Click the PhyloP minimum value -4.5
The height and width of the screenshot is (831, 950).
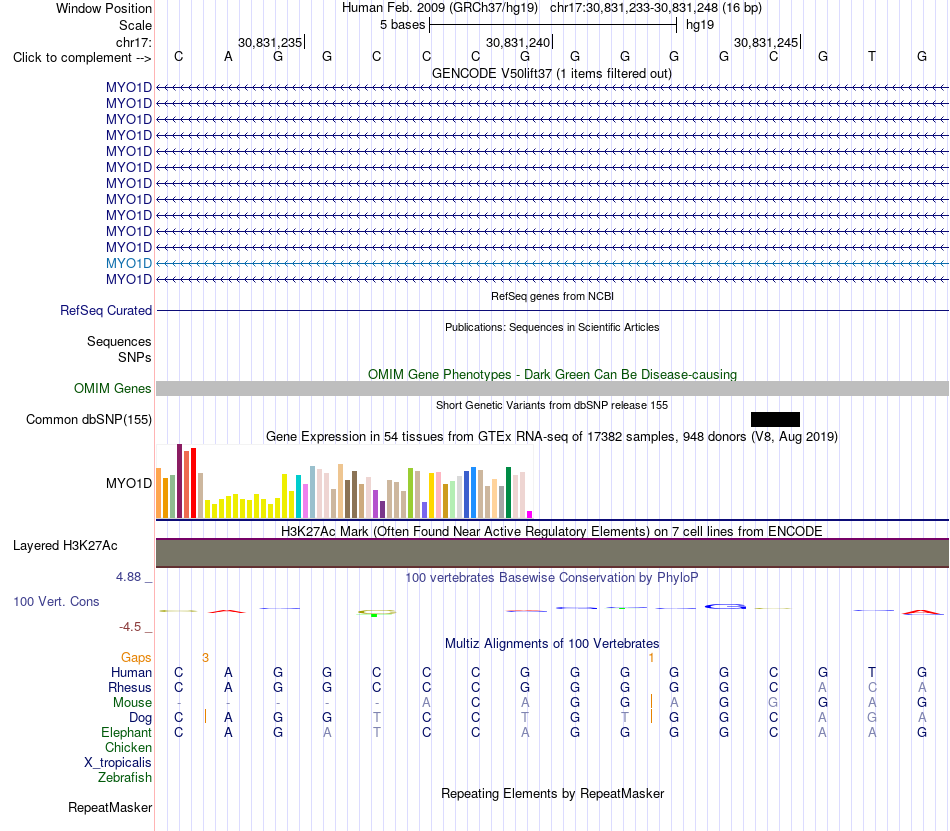(130, 627)
